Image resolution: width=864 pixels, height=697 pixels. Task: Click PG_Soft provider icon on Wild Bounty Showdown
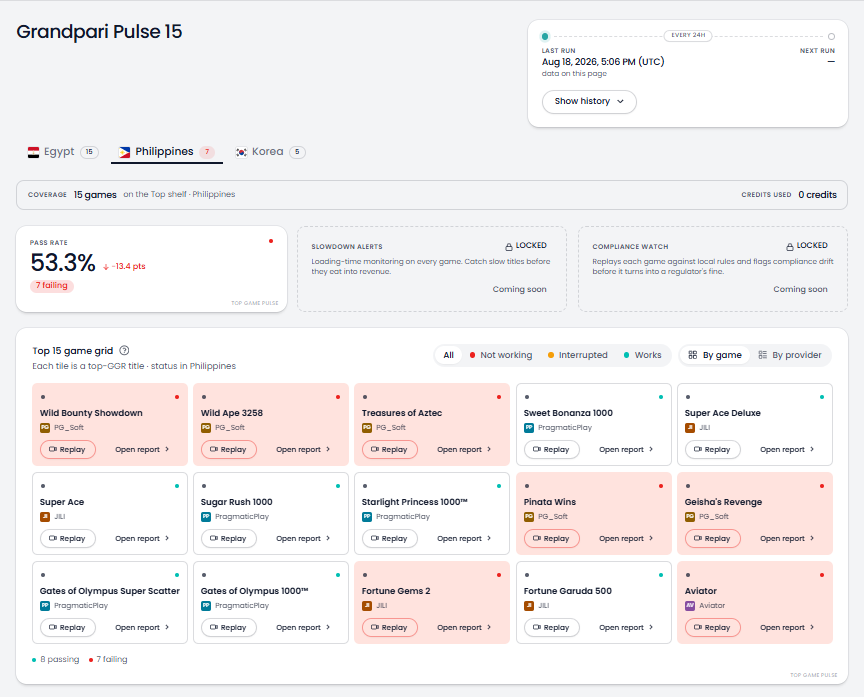pos(45,428)
